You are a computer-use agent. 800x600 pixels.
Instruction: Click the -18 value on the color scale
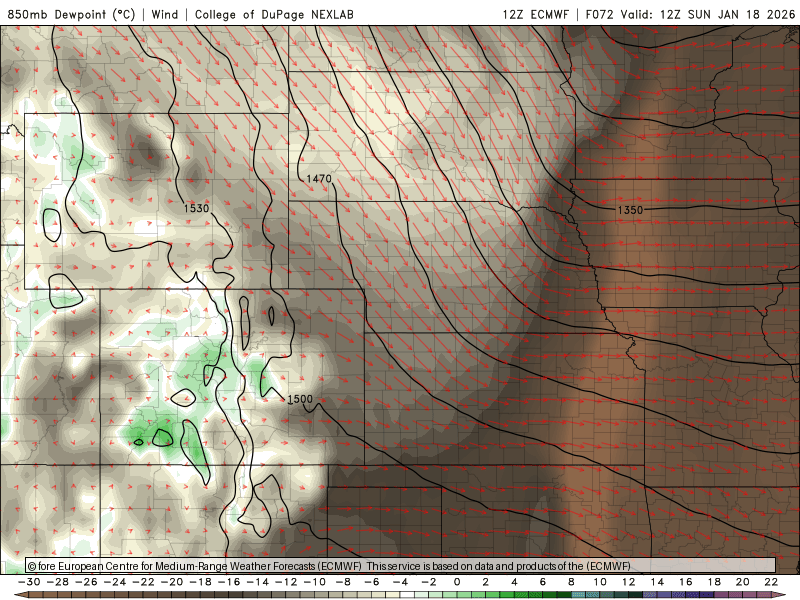201,582
